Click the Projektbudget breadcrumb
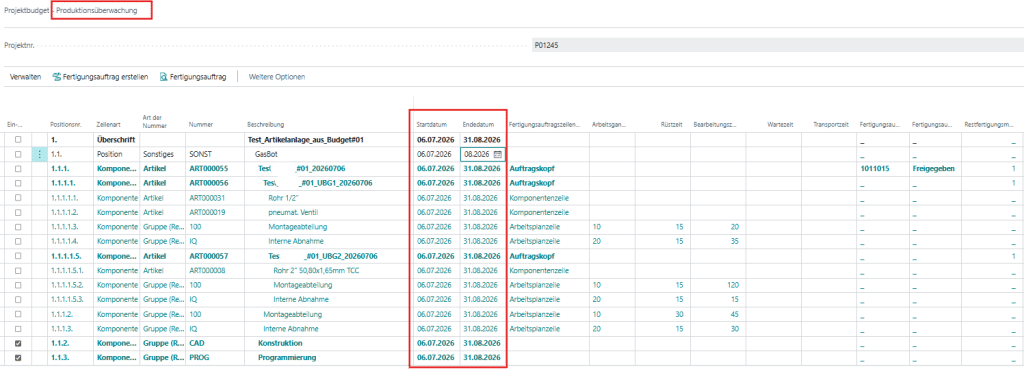 [x=27, y=11]
